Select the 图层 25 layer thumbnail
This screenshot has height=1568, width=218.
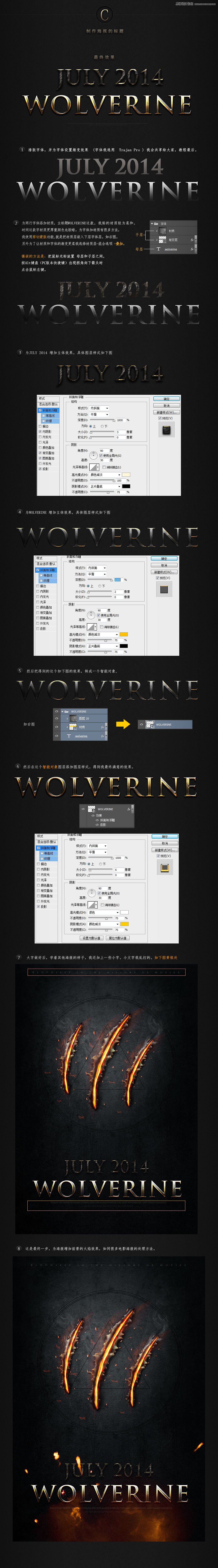pos(73,718)
